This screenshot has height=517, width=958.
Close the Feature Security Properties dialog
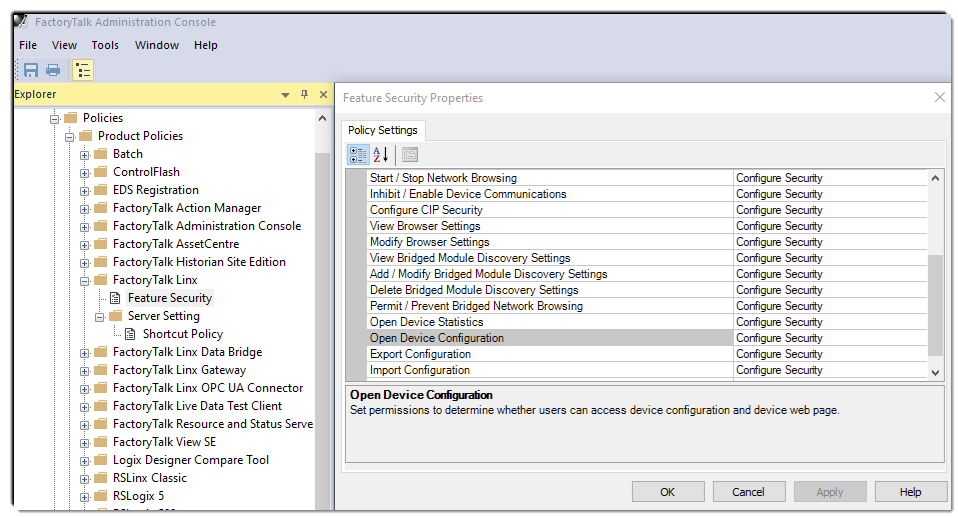940,97
